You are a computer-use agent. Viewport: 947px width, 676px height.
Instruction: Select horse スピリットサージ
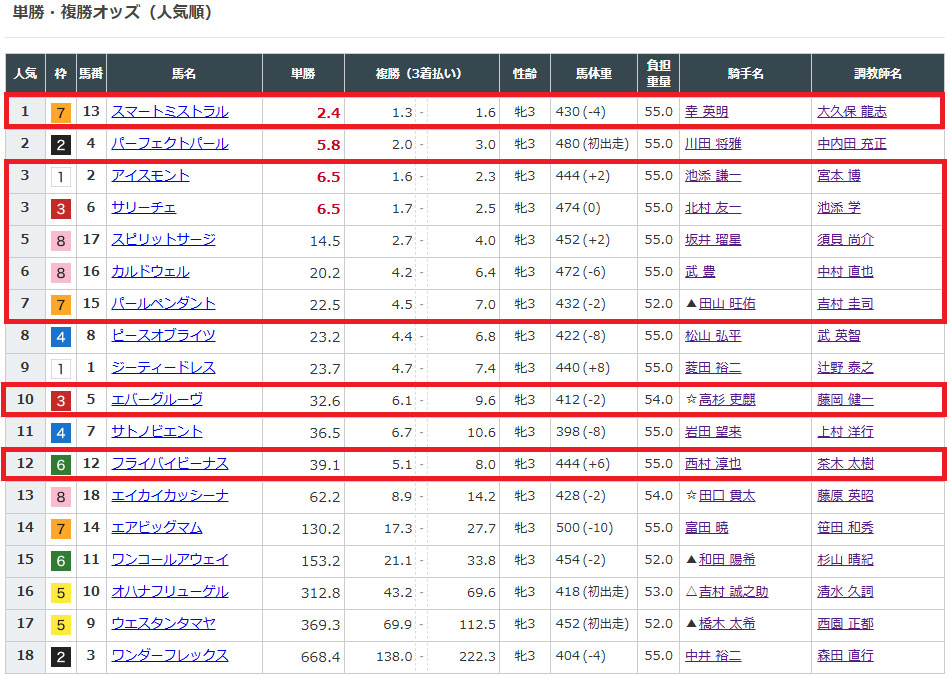pyautogui.click(x=163, y=240)
